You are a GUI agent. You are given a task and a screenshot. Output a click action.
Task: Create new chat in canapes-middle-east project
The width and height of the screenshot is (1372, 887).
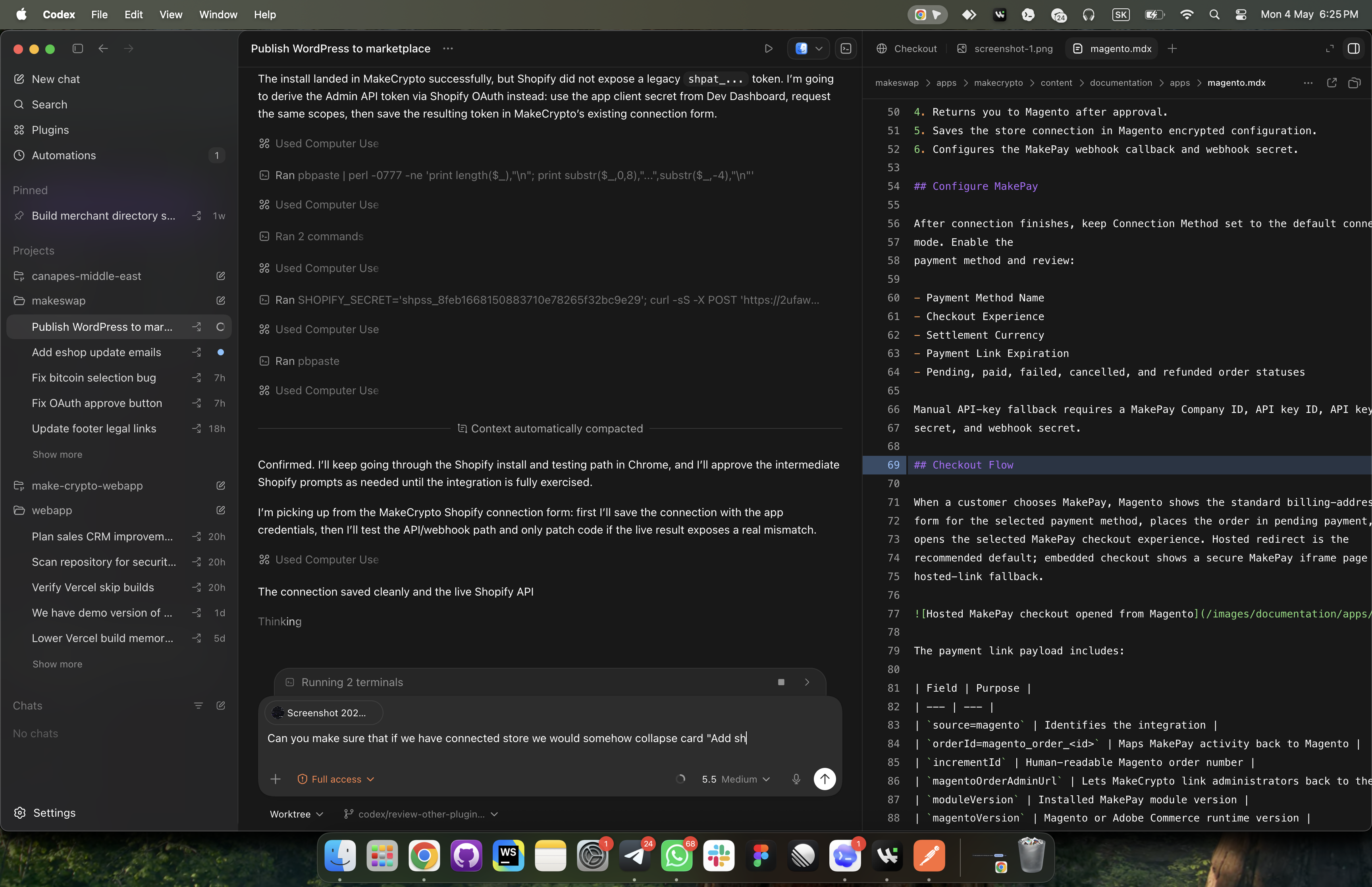pos(220,276)
